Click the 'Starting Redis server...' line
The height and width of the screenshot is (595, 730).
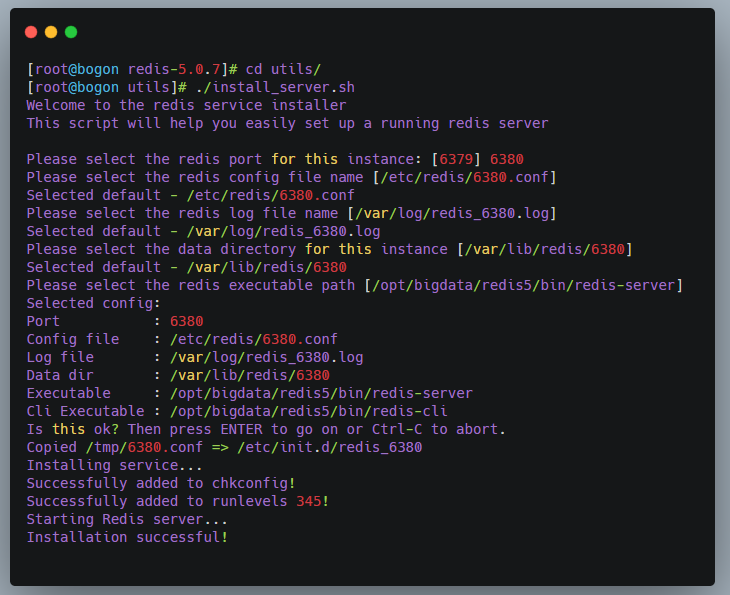click(127, 520)
